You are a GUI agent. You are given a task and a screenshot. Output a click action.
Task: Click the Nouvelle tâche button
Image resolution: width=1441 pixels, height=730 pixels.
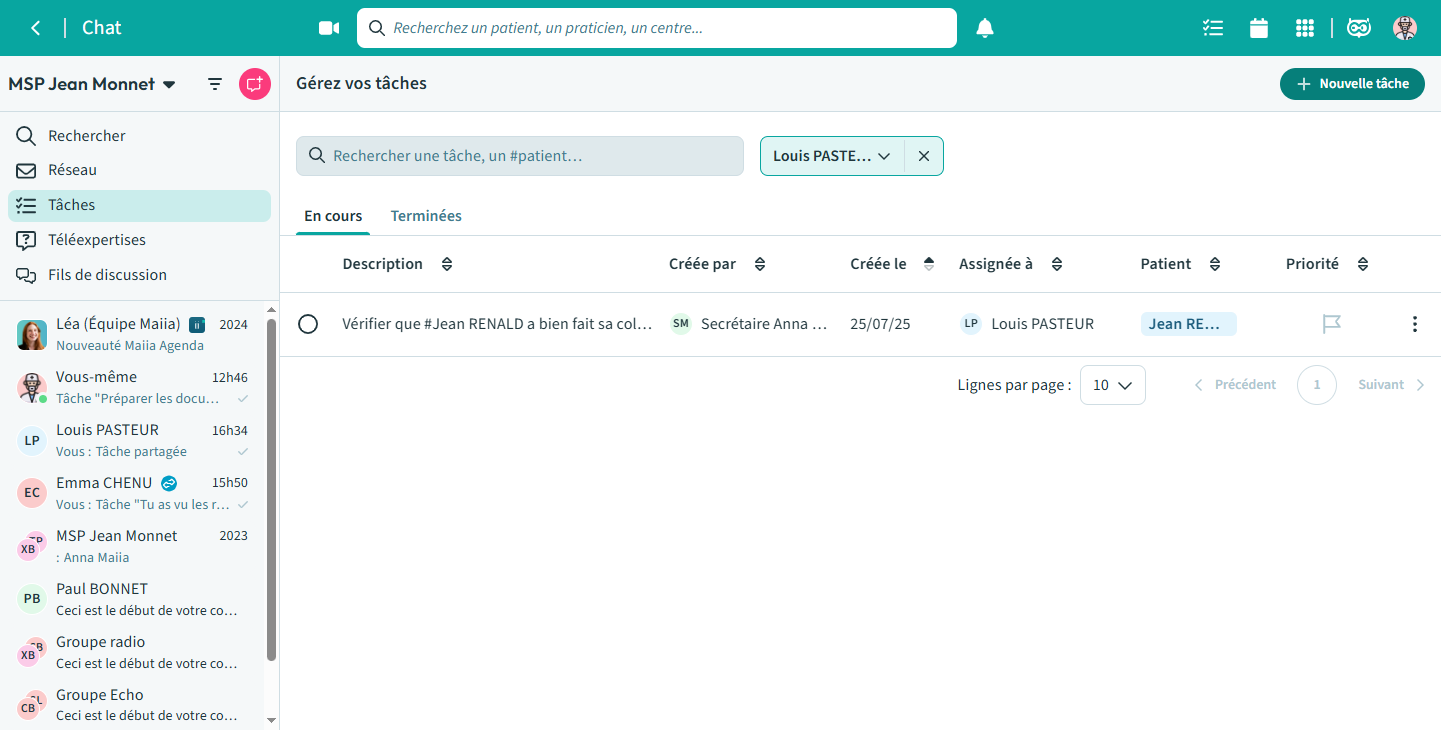pyautogui.click(x=1352, y=84)
